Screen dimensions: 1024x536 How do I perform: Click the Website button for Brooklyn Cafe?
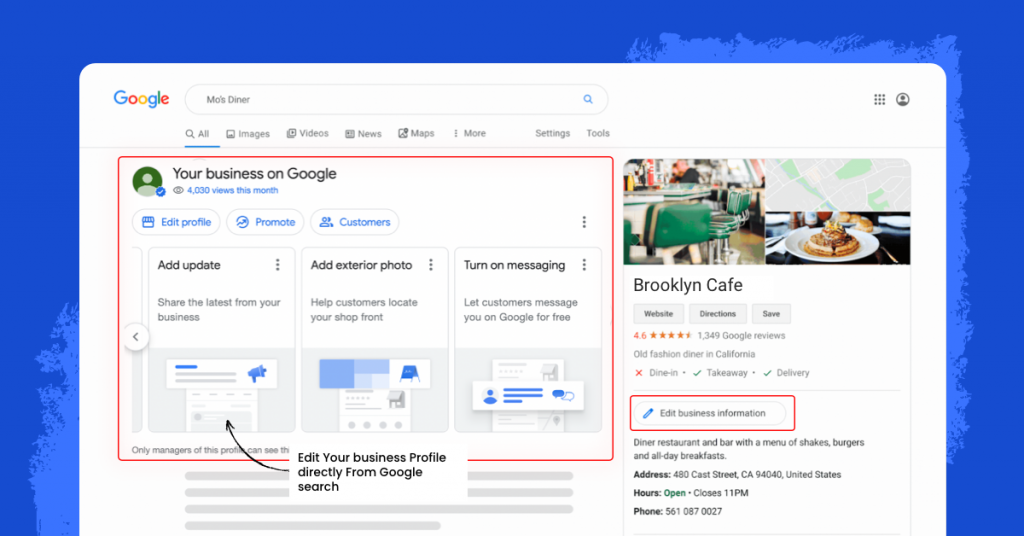(x=658, y=314)
